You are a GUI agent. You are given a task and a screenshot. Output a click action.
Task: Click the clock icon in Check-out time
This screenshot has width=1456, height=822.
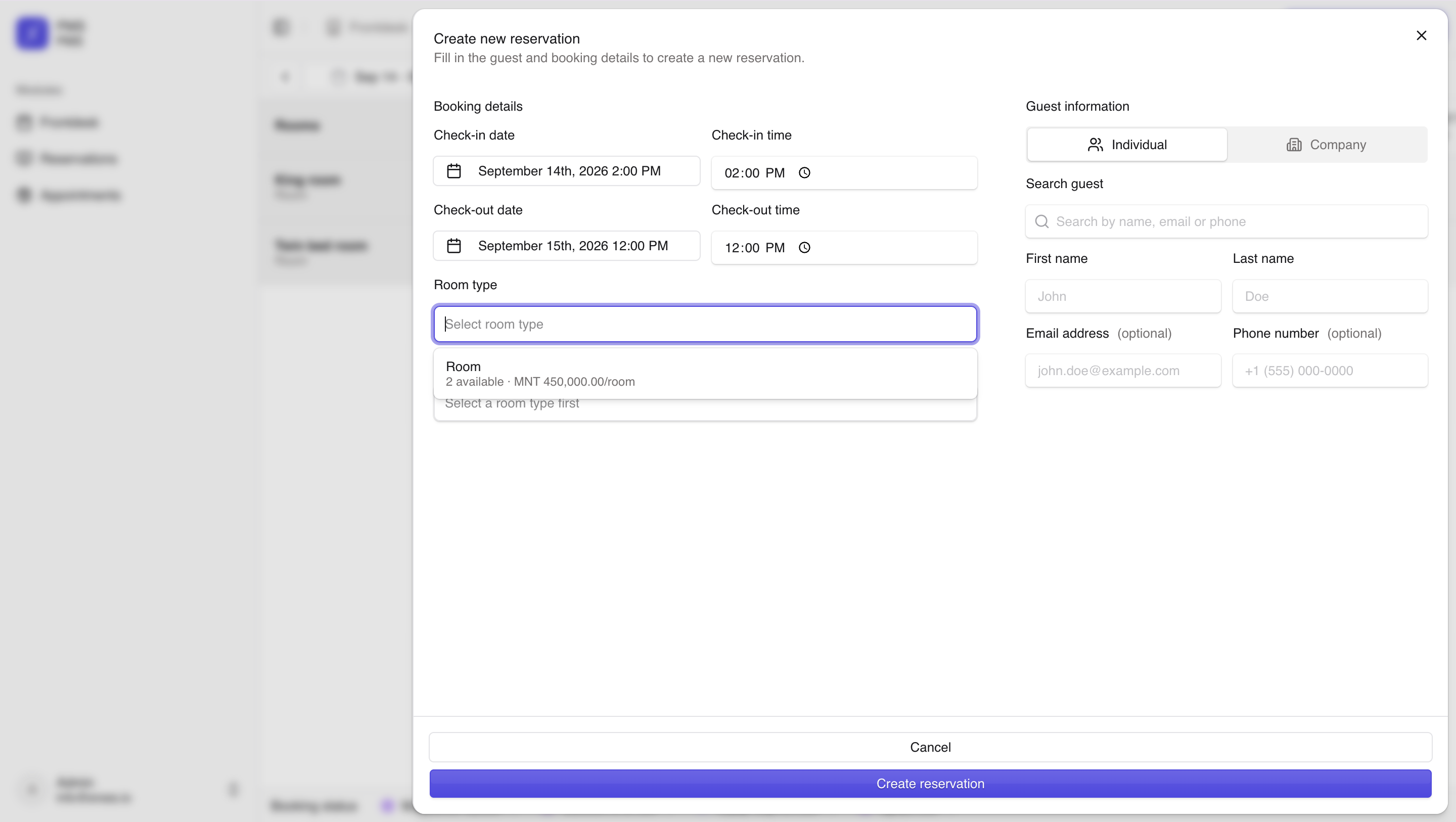[804, 247]
